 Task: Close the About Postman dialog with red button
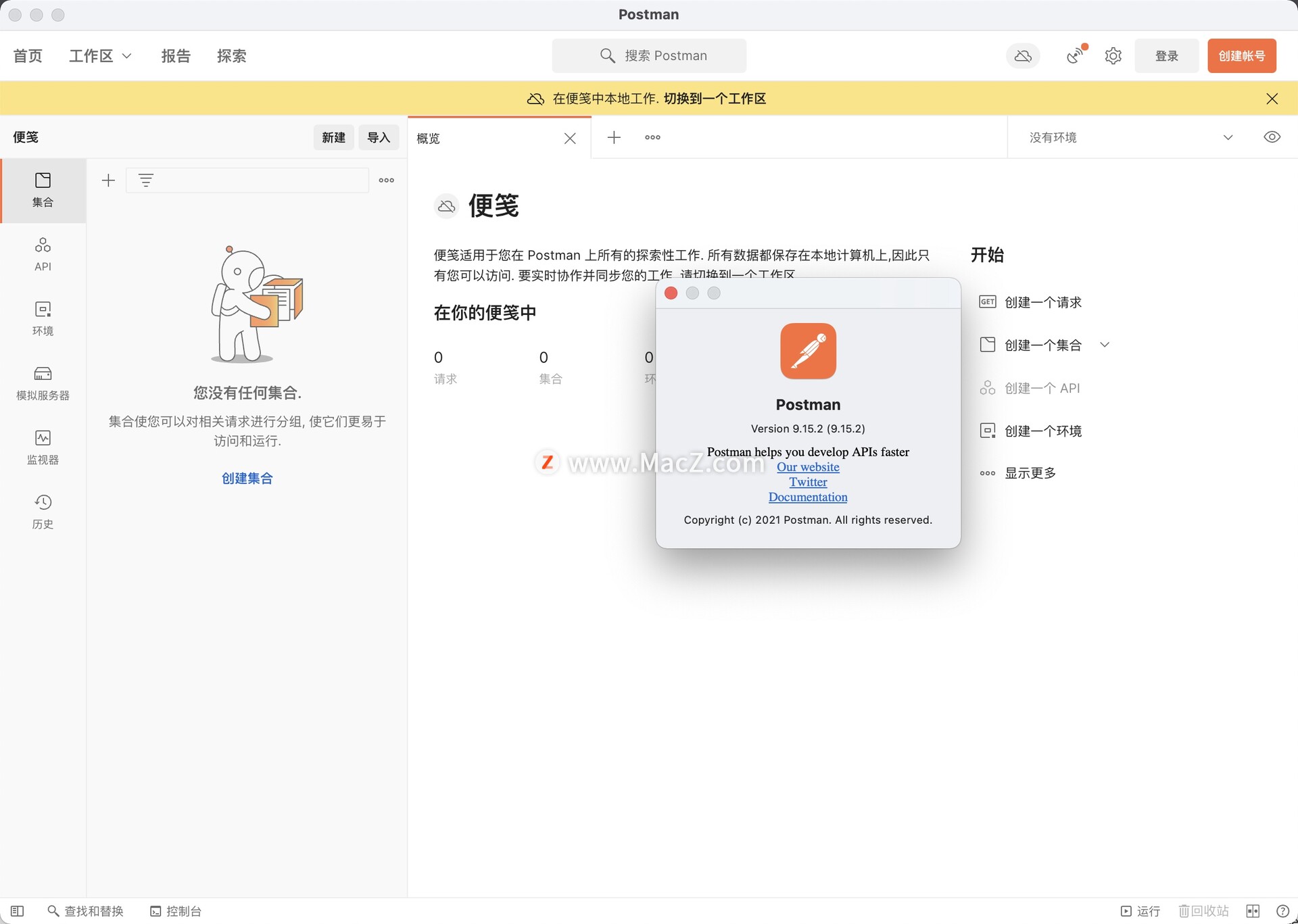point(671,293)
